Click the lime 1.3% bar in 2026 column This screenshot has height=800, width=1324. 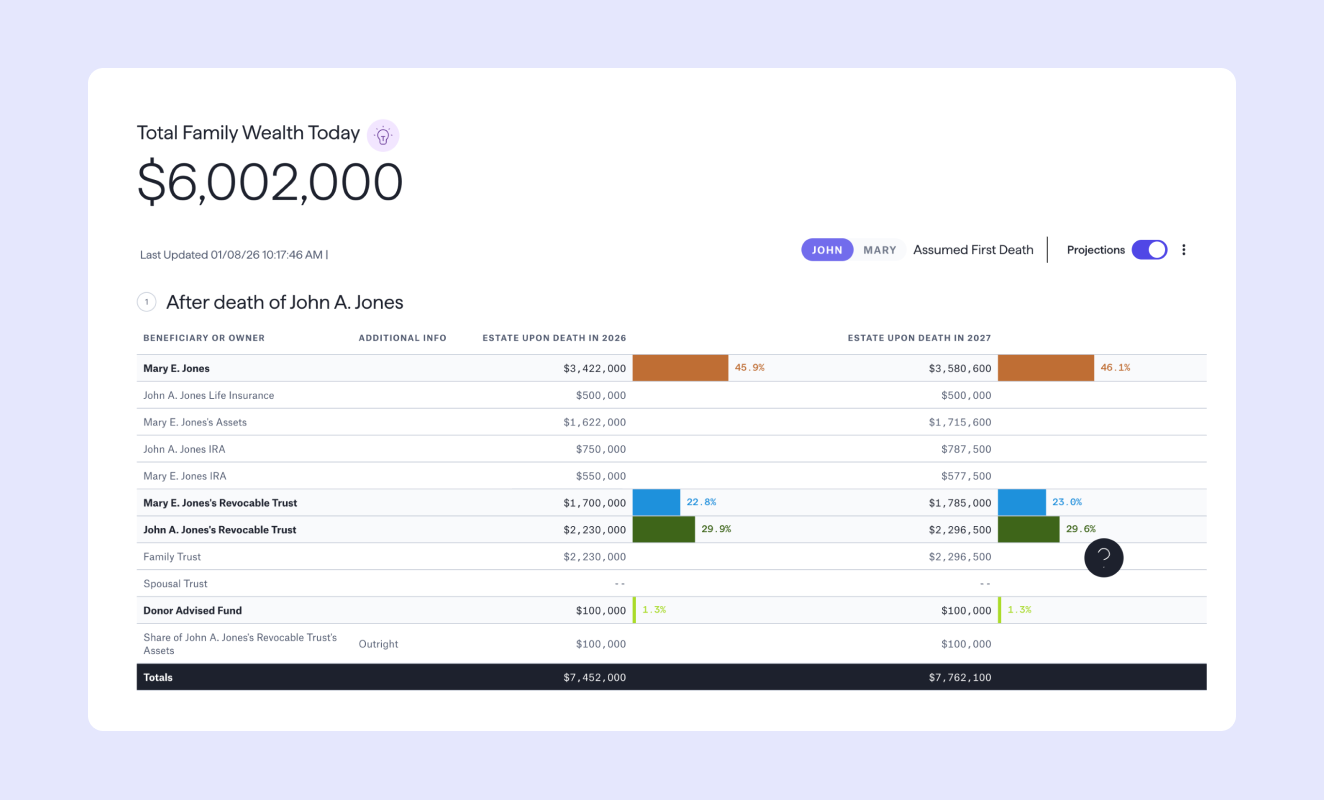tap(634, 610)
